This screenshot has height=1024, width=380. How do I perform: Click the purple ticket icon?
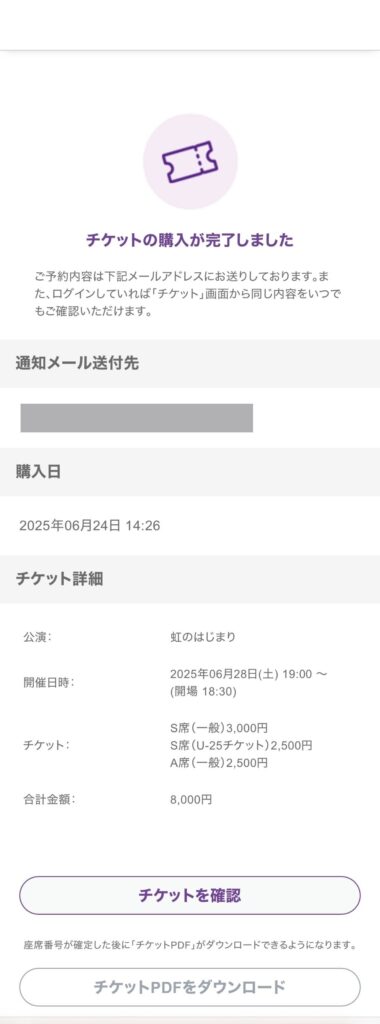coord(190,161)
